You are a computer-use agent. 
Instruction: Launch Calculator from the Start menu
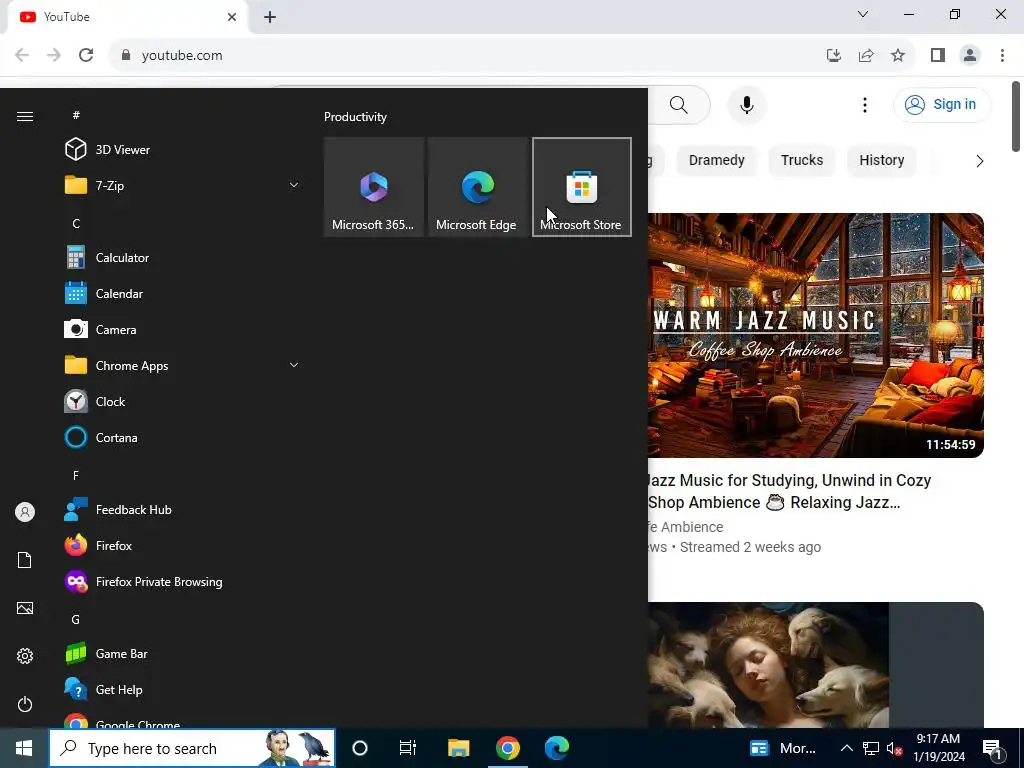182,257
